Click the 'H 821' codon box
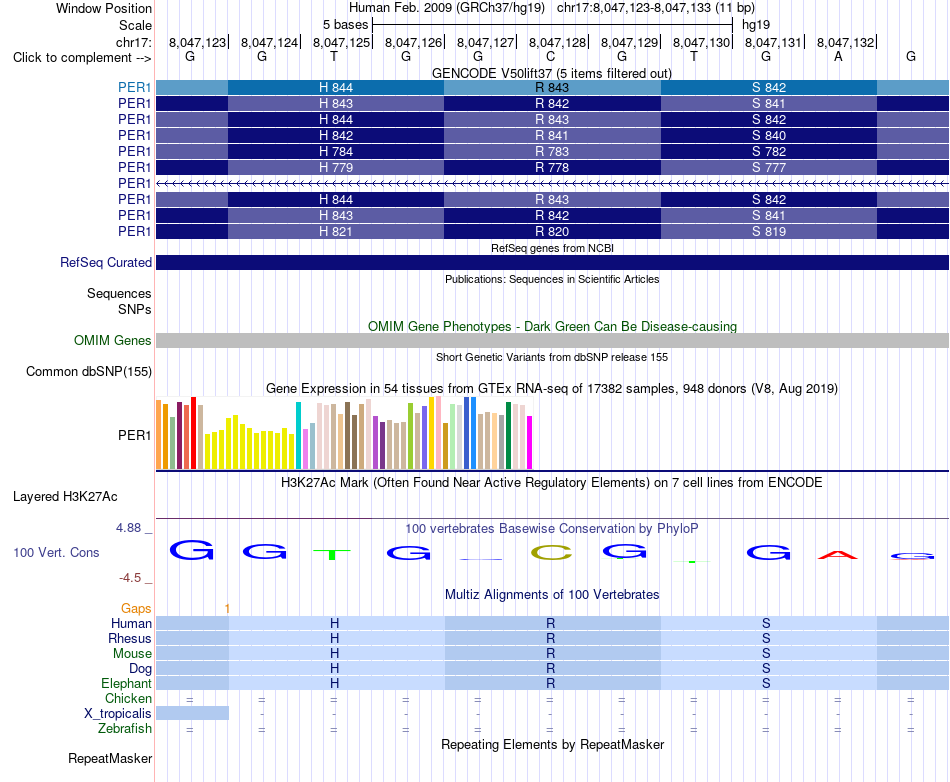 [x=336, y=231]
